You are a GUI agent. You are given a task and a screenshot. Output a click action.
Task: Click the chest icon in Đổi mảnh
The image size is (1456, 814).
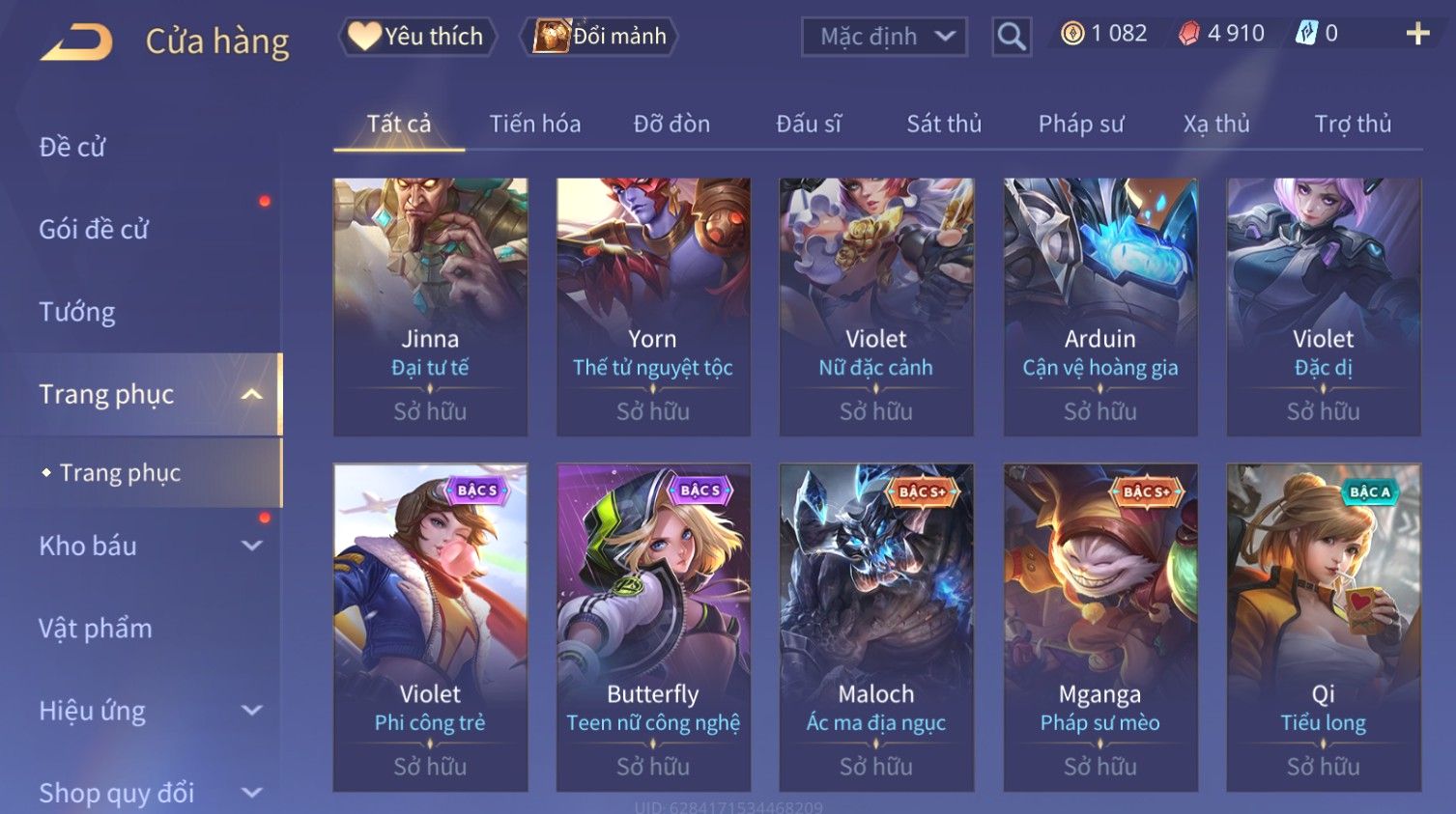tap(552, 36)
